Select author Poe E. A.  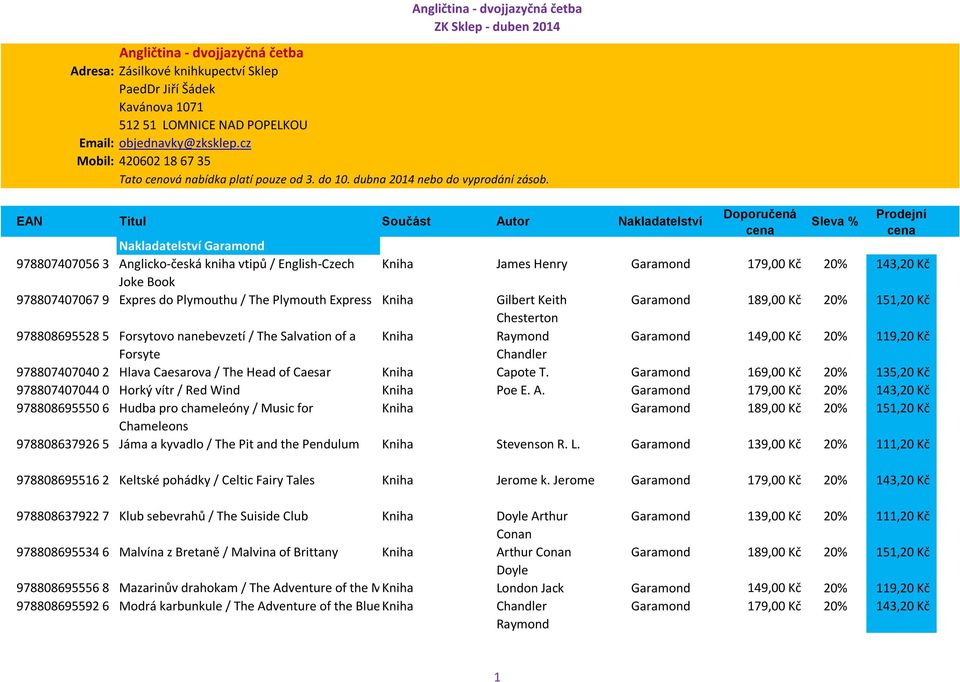(x=520, y=390)
